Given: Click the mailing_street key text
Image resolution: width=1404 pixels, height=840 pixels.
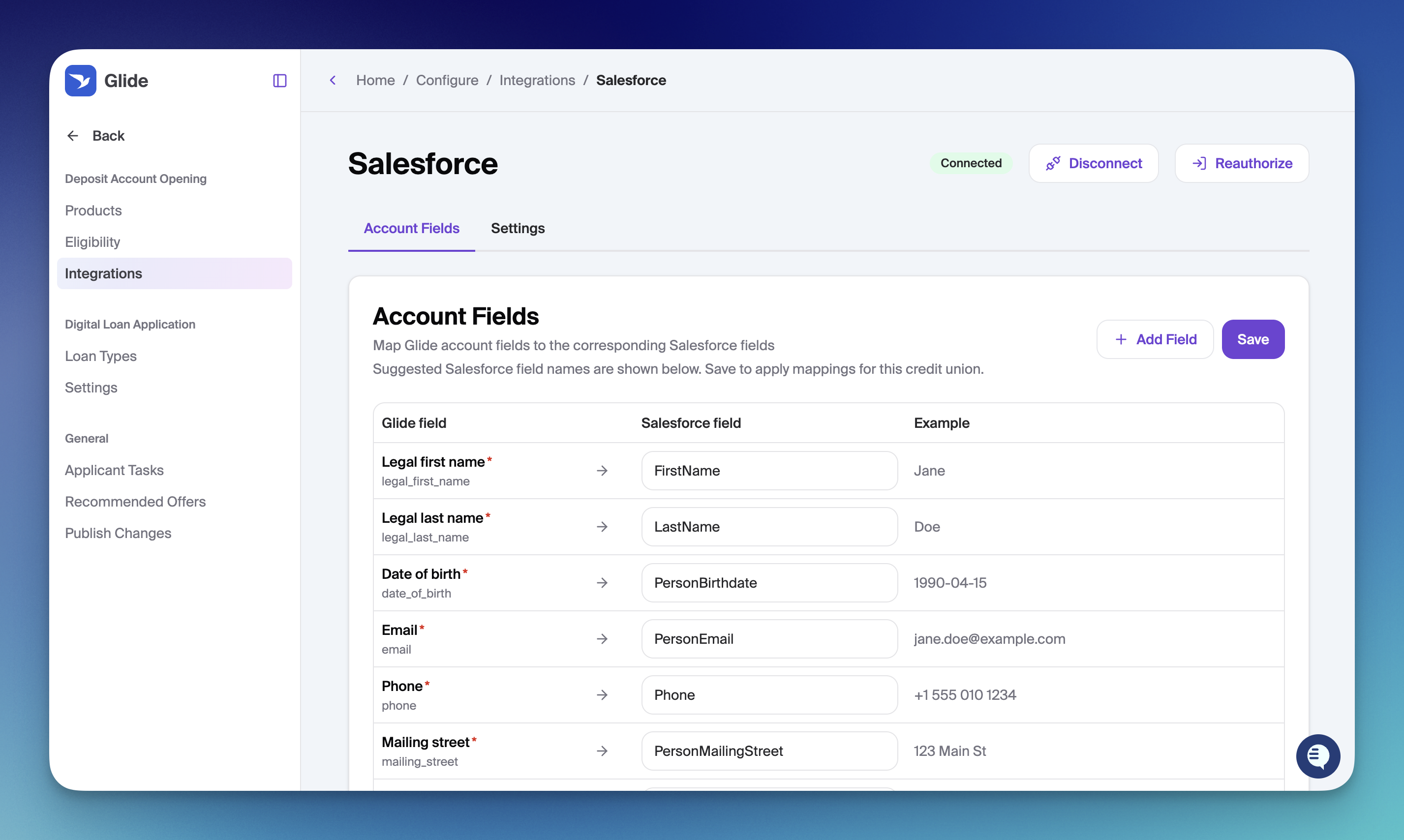Looking at the screenshot, I should tap(420, 762).
